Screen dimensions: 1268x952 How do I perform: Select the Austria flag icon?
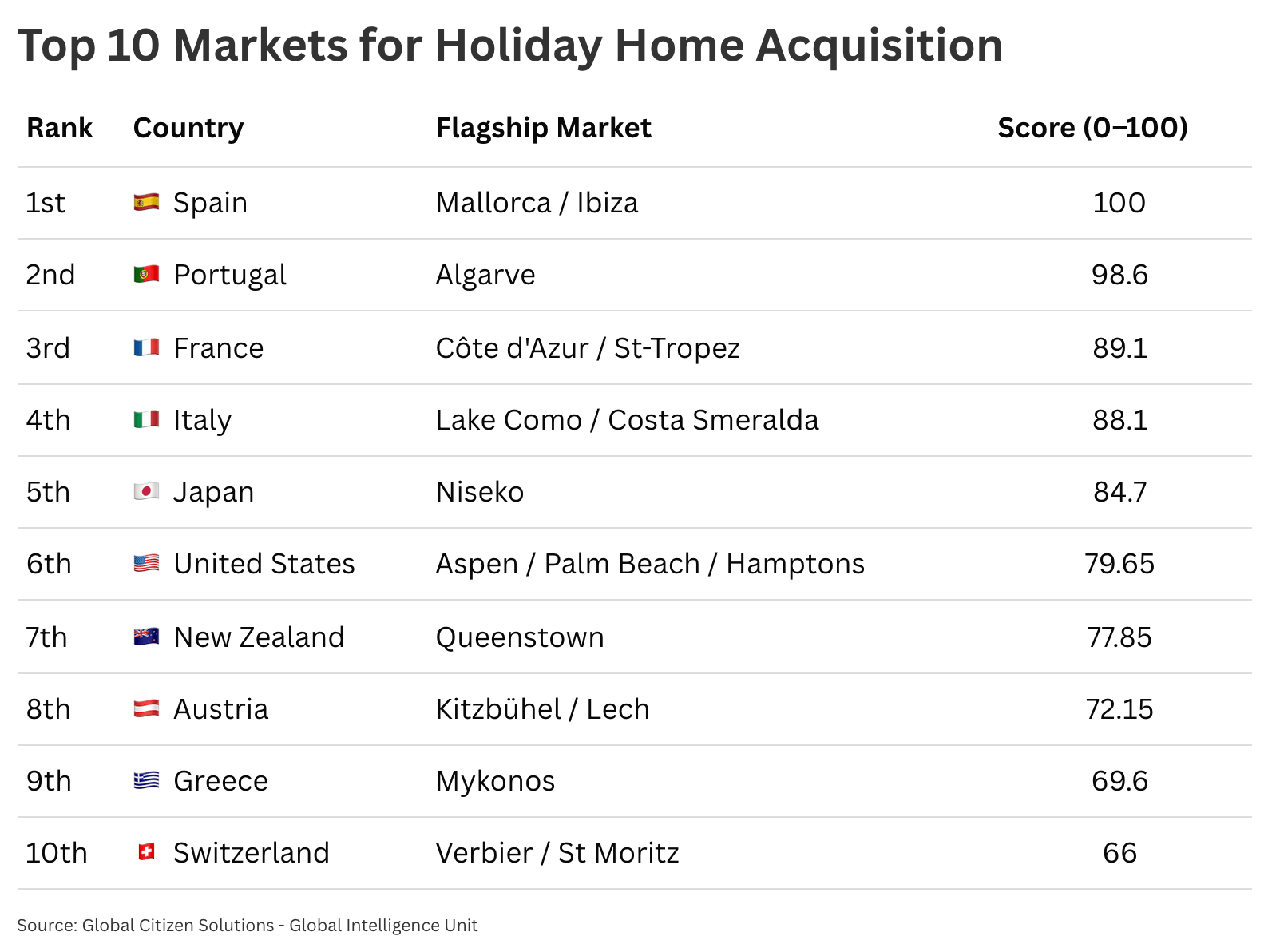146,709
